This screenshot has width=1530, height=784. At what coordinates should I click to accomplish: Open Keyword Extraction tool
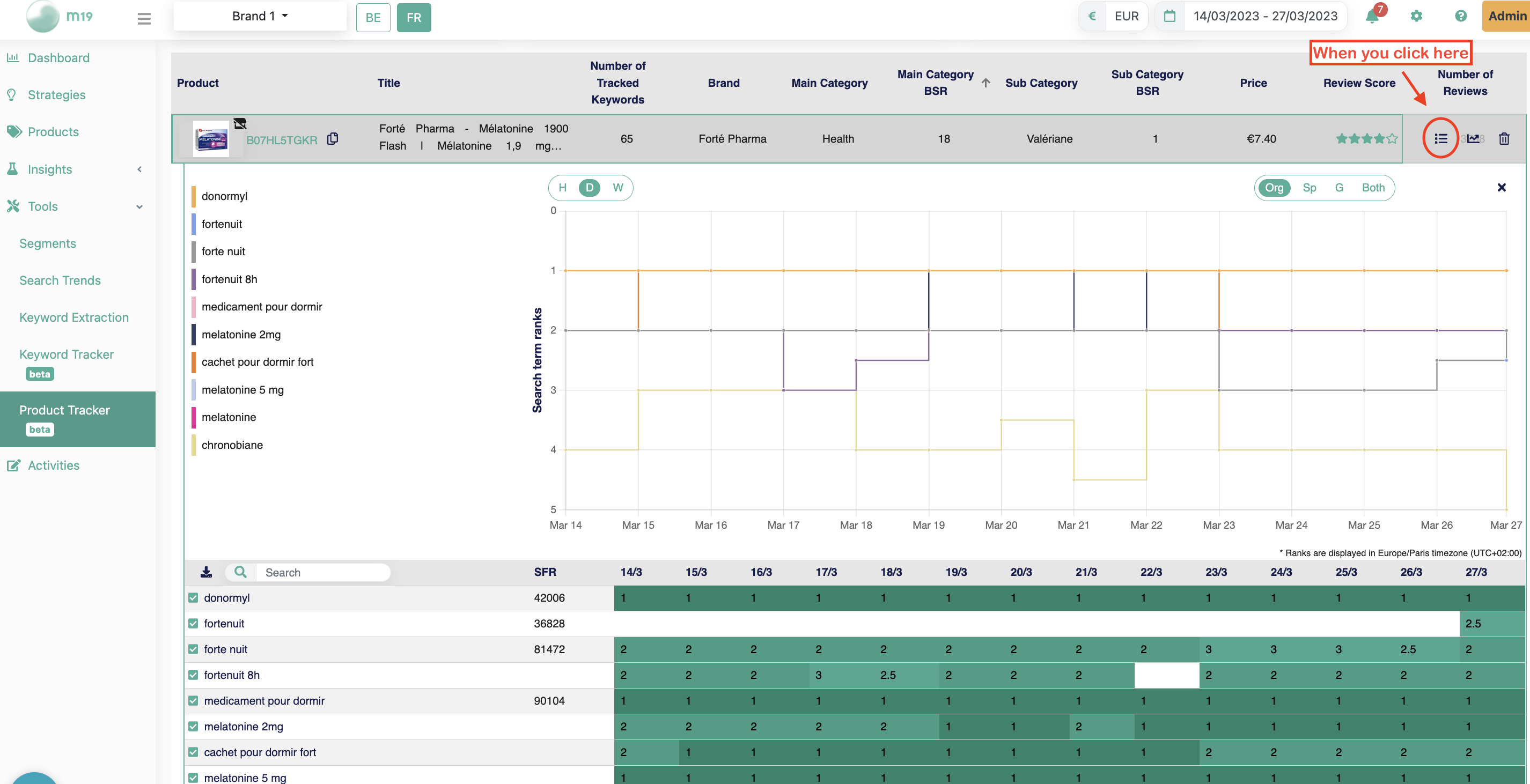click(73, 317)
